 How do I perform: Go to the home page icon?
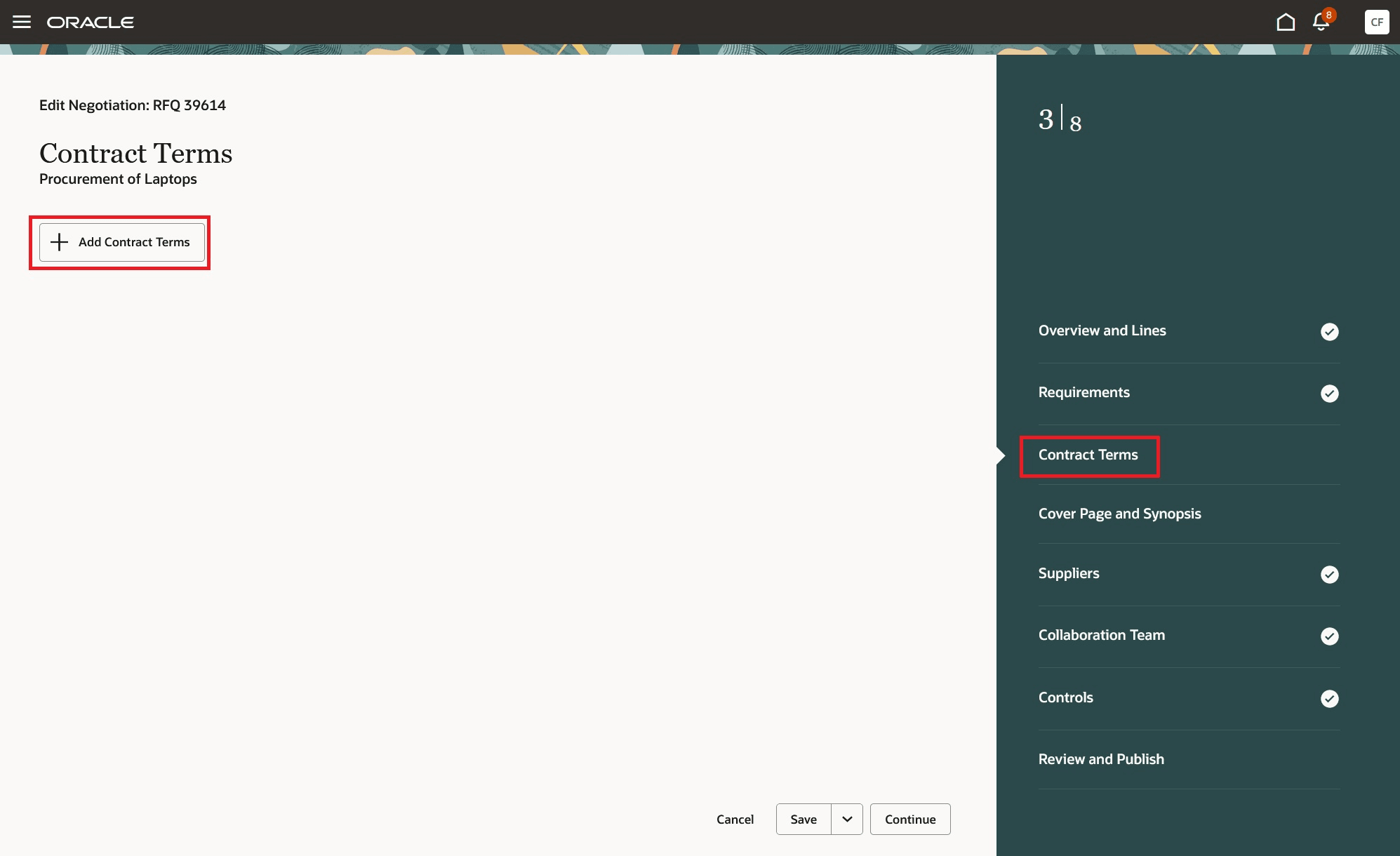(1286, 21)
